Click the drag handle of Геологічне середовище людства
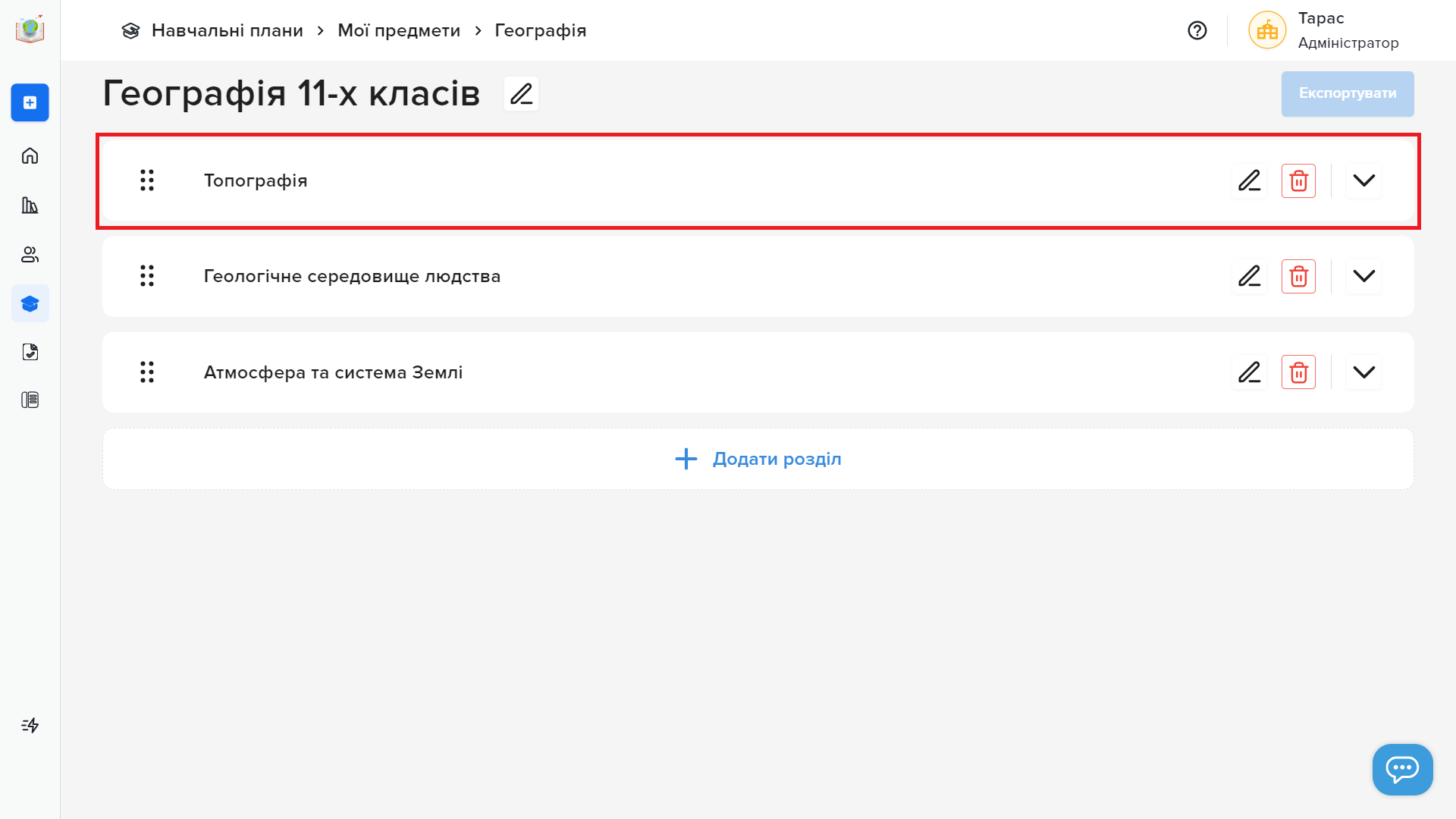The height and width of the screenshot is (819, 1456). point(147,276)
